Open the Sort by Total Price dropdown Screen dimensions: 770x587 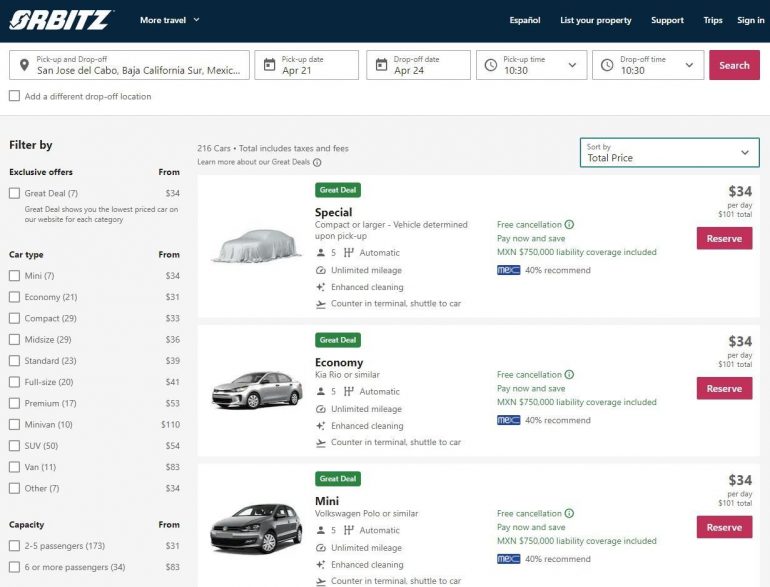tap(669, 153)
